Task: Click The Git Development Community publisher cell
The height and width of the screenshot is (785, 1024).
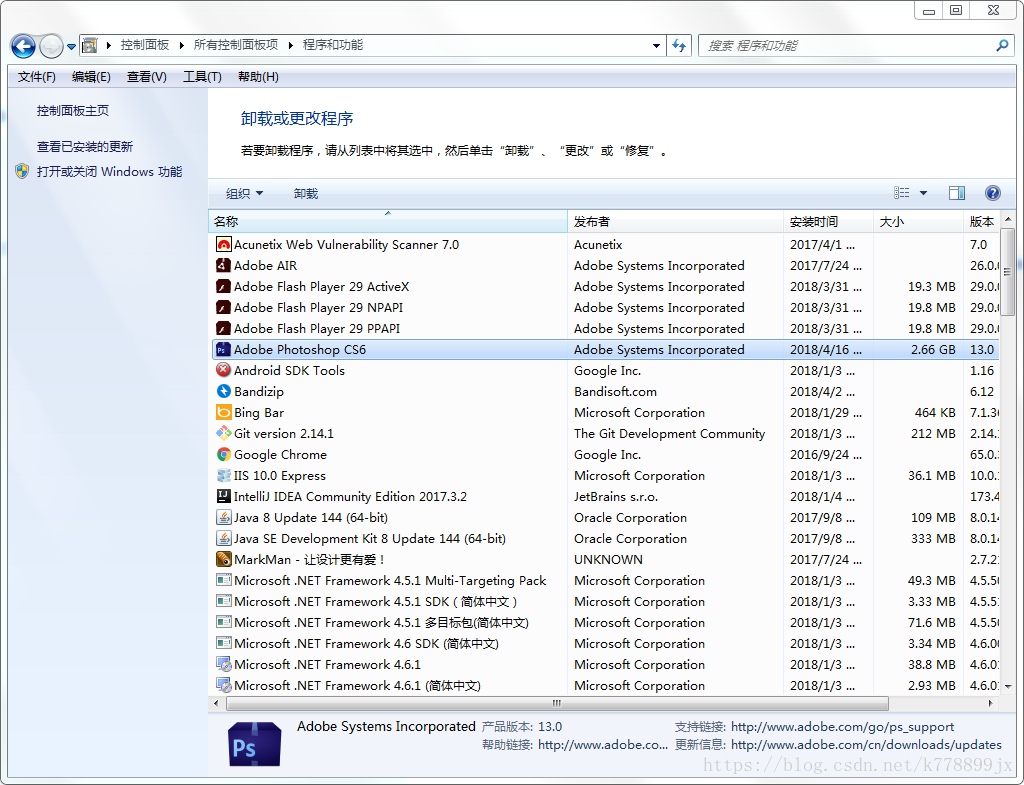Action: click(669, 434)
